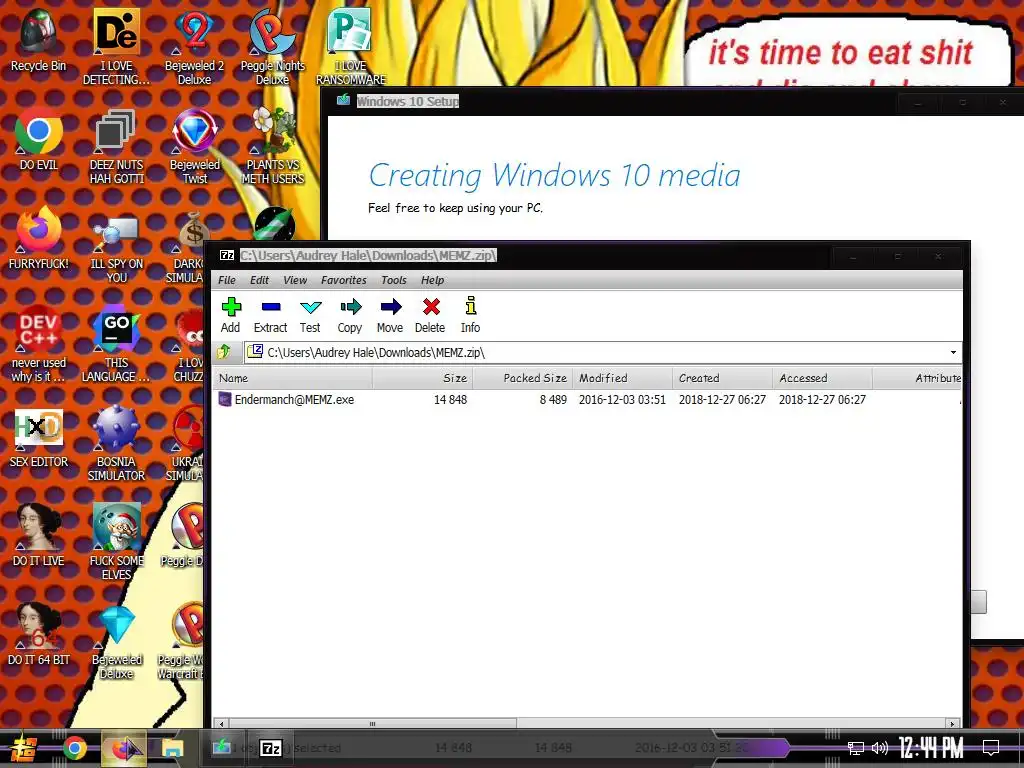Open the Favorites menu
Image resolution: width=1024 pixels, height=768 pixels.
[344, 280]
